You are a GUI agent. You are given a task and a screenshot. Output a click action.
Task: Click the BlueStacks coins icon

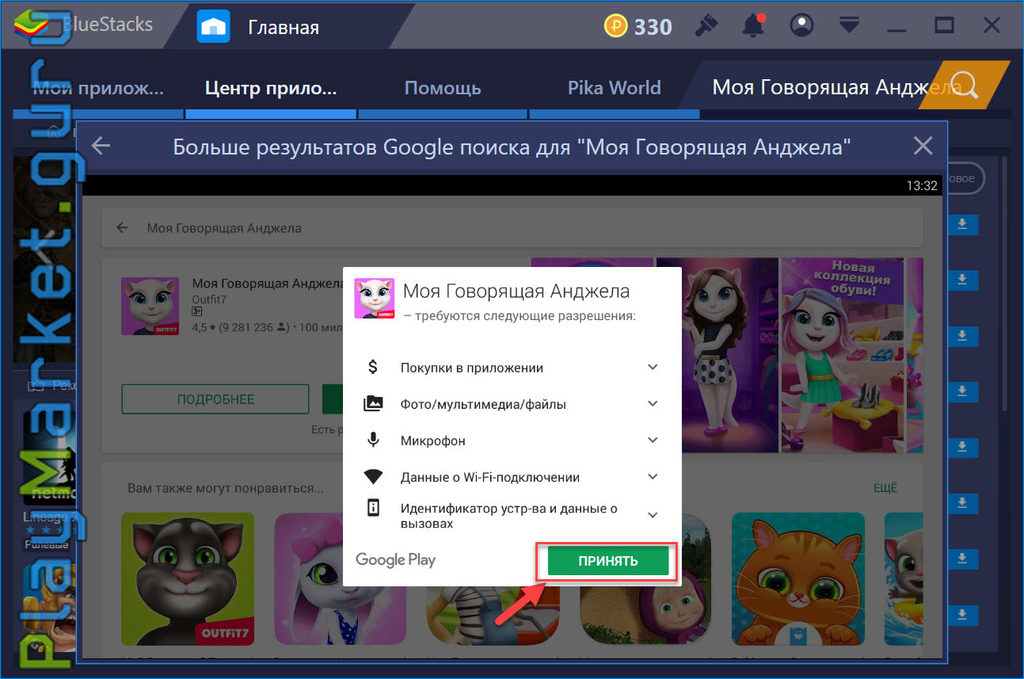[615, 26]
